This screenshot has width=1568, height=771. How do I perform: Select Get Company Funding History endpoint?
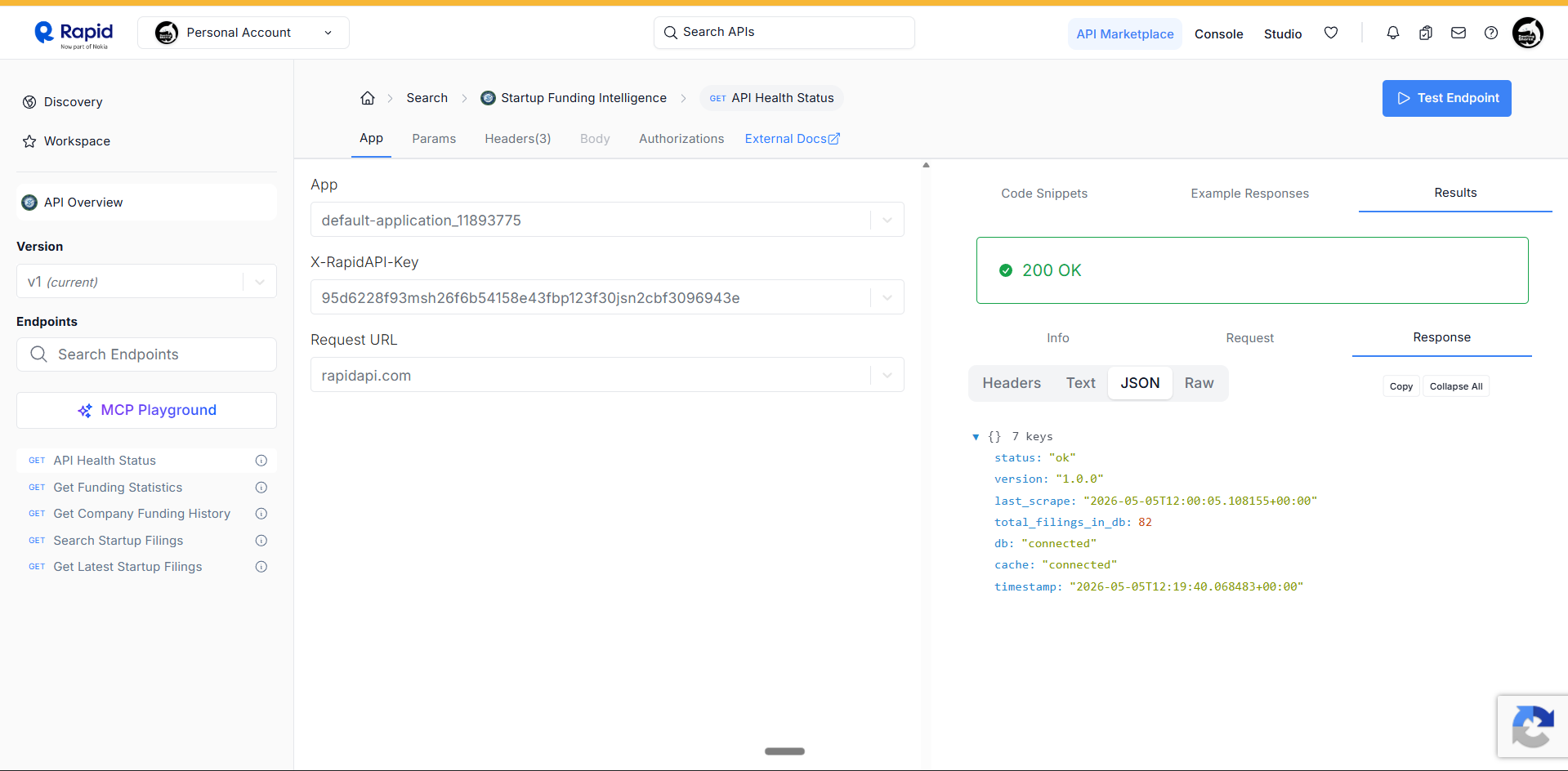click(x=142, y=514)
